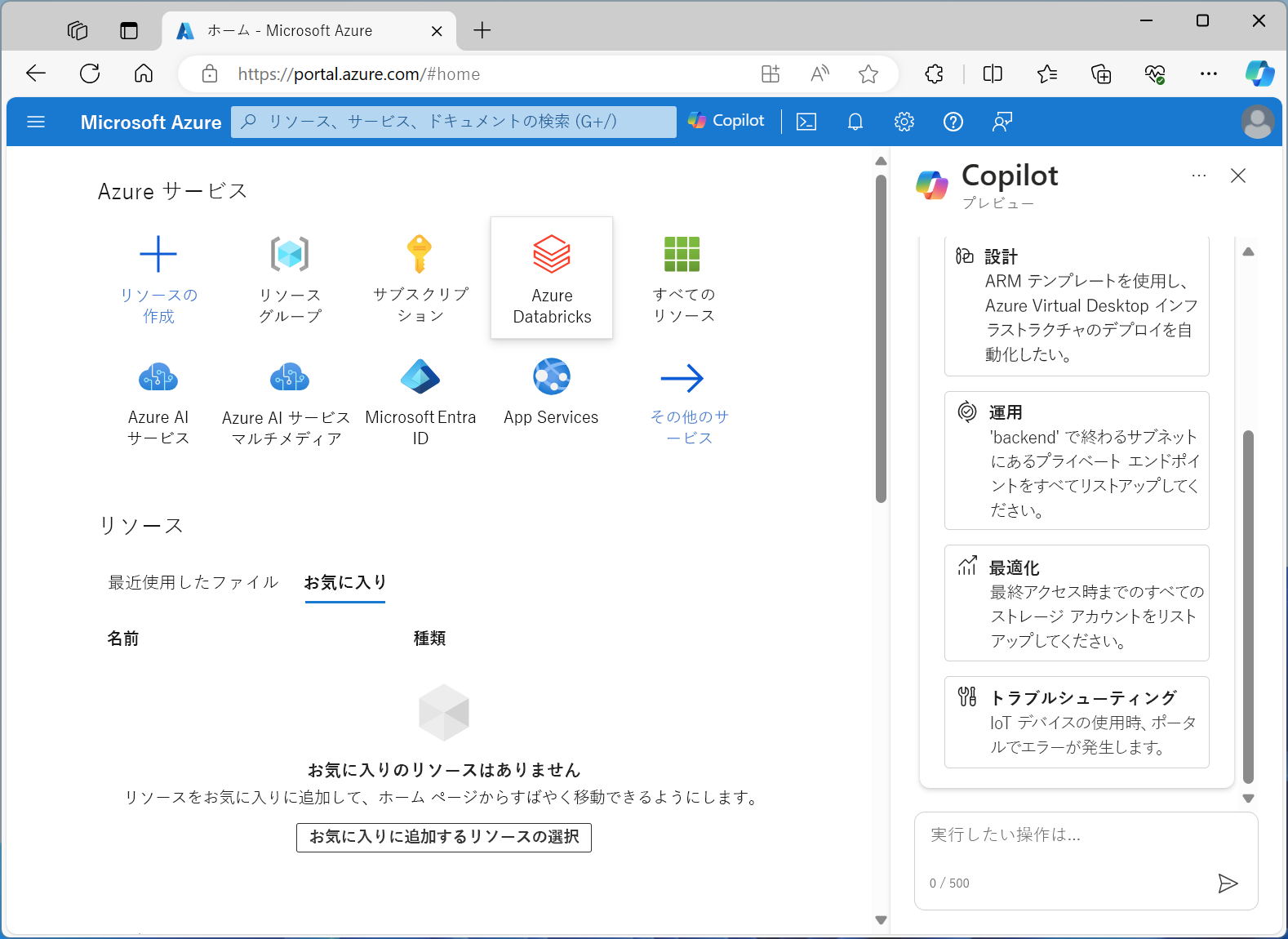Open browser essentials heart icon
The width and height of the screenshot is (1288, 939).
(x=1155, y=74)
